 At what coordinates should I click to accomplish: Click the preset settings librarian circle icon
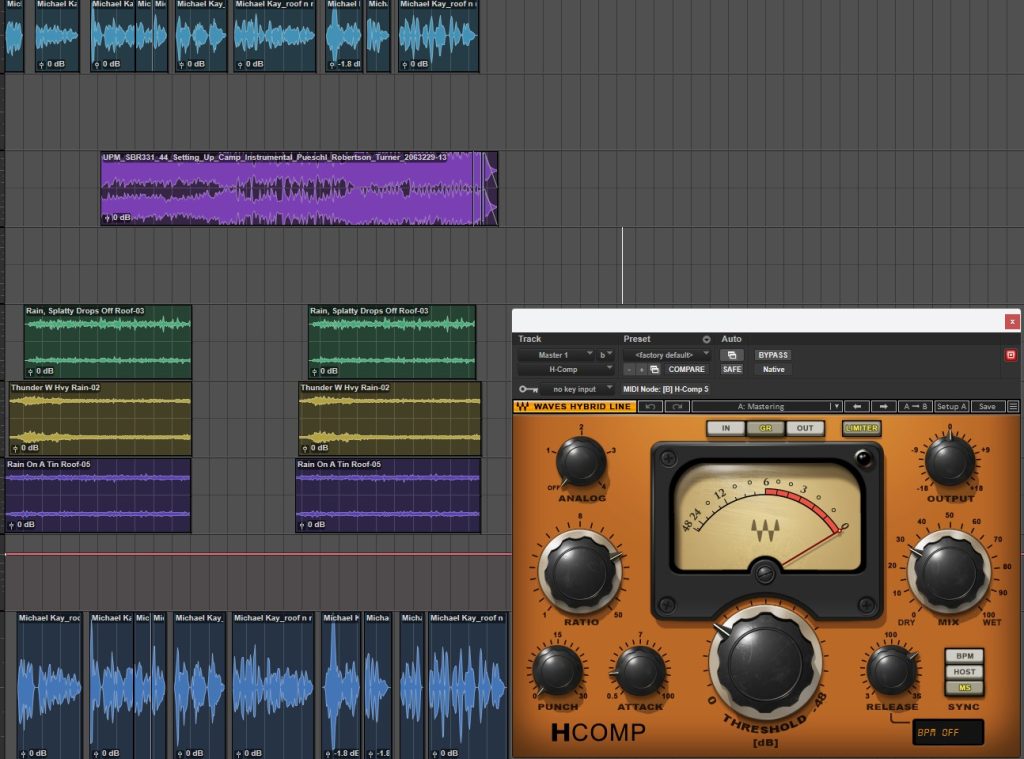(x=706, y=339)
